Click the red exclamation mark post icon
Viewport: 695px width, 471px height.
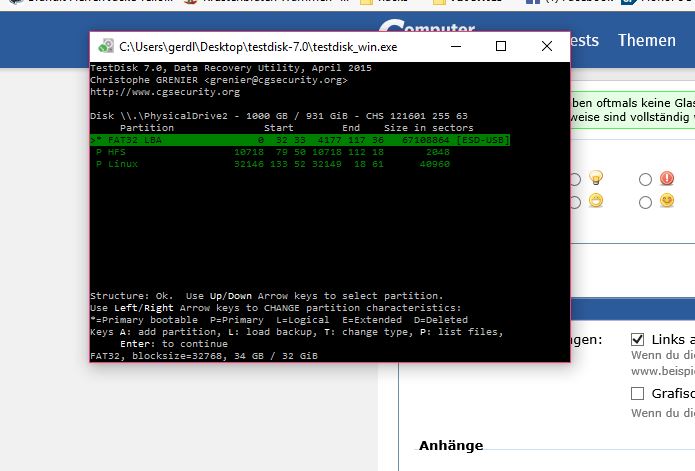click(x=667, y=178)
